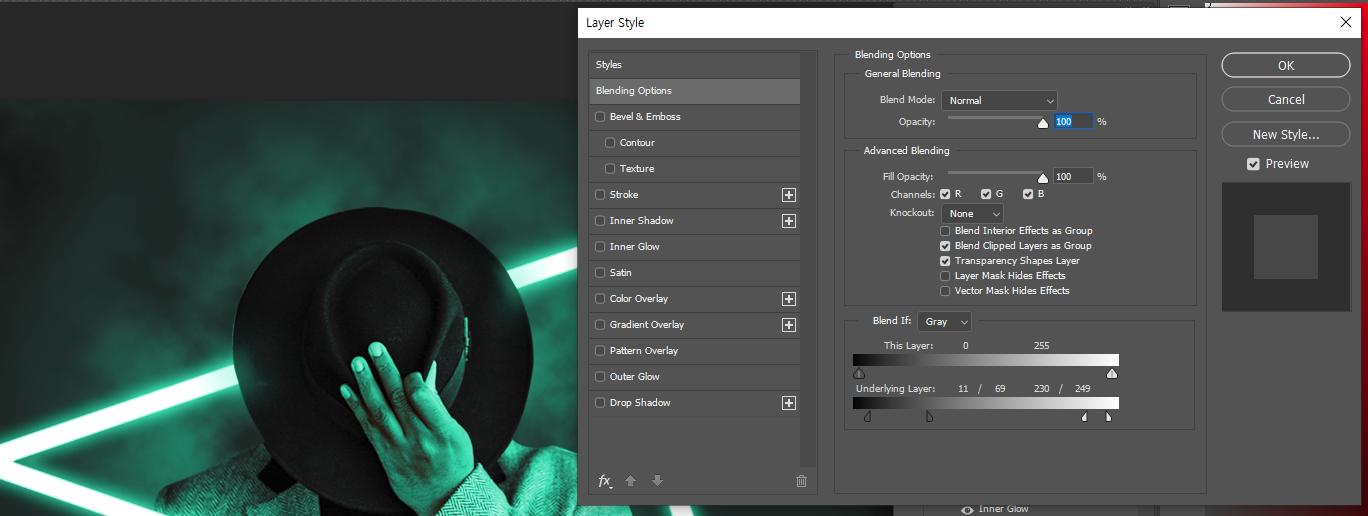The height and width of the screenshot is (516, 1368).
Task: Enable Color Overlay checkbox
Action: point(600,299)
